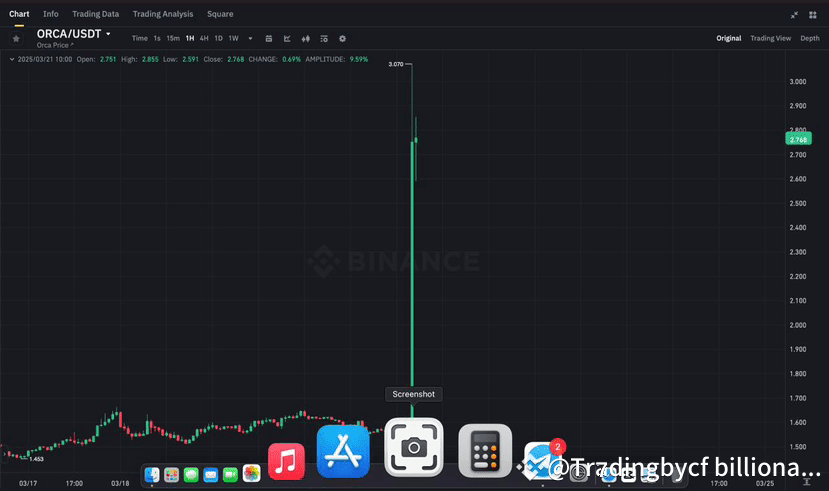829x491 pixels.
Task: Click the 2025/03/21 10:00 timestamp
Action: coord(45,59)
